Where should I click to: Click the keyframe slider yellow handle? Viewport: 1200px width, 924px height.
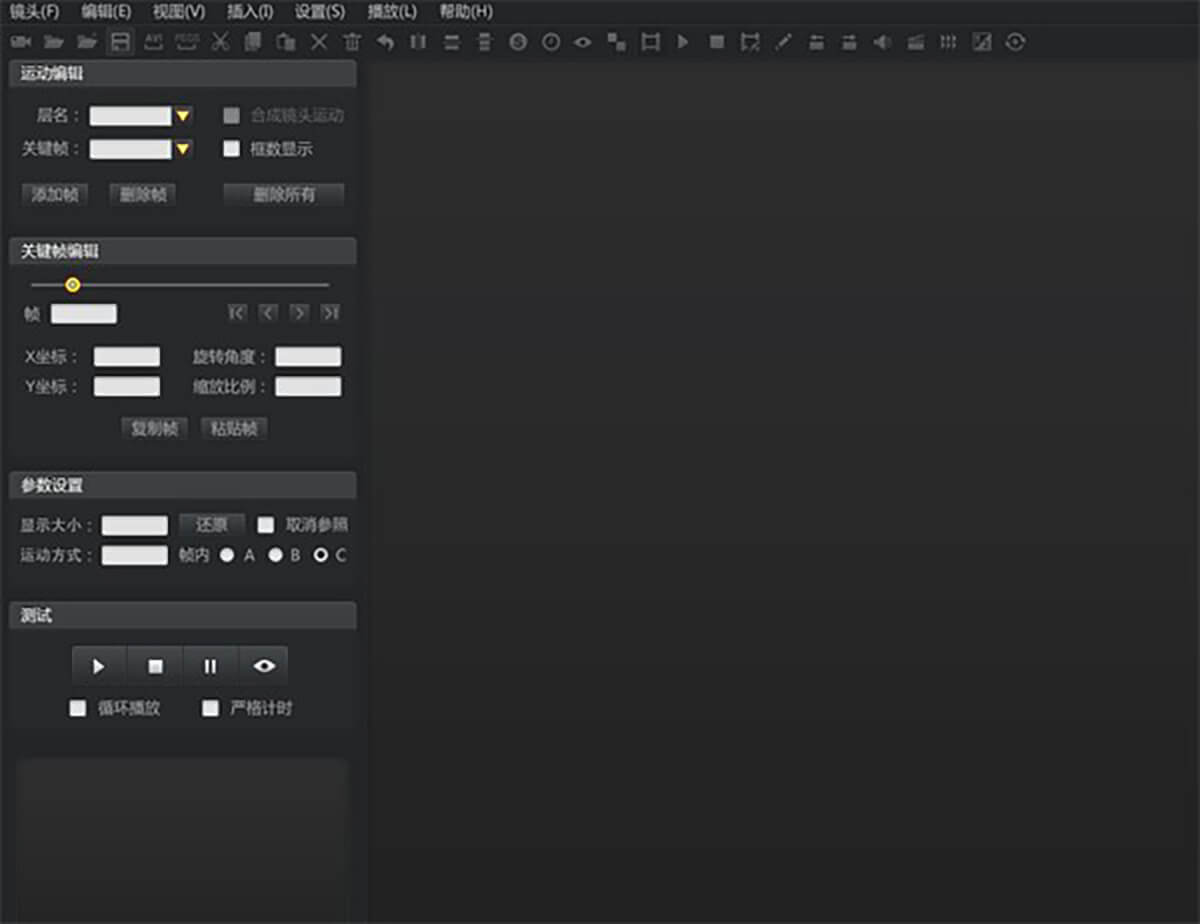click(72, 285)
